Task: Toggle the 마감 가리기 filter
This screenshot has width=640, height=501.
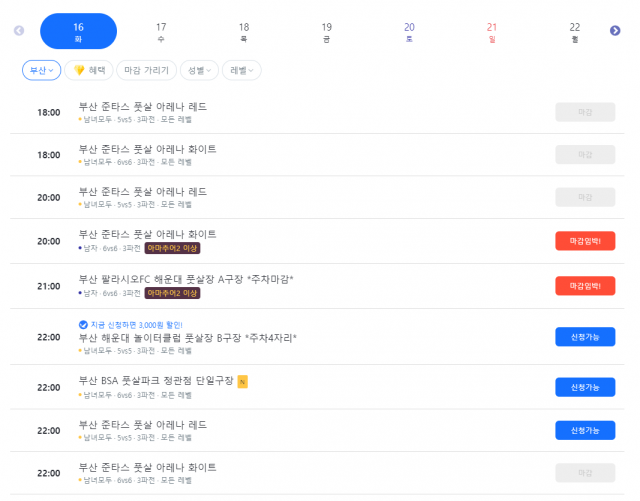Action: pos(146,70)
